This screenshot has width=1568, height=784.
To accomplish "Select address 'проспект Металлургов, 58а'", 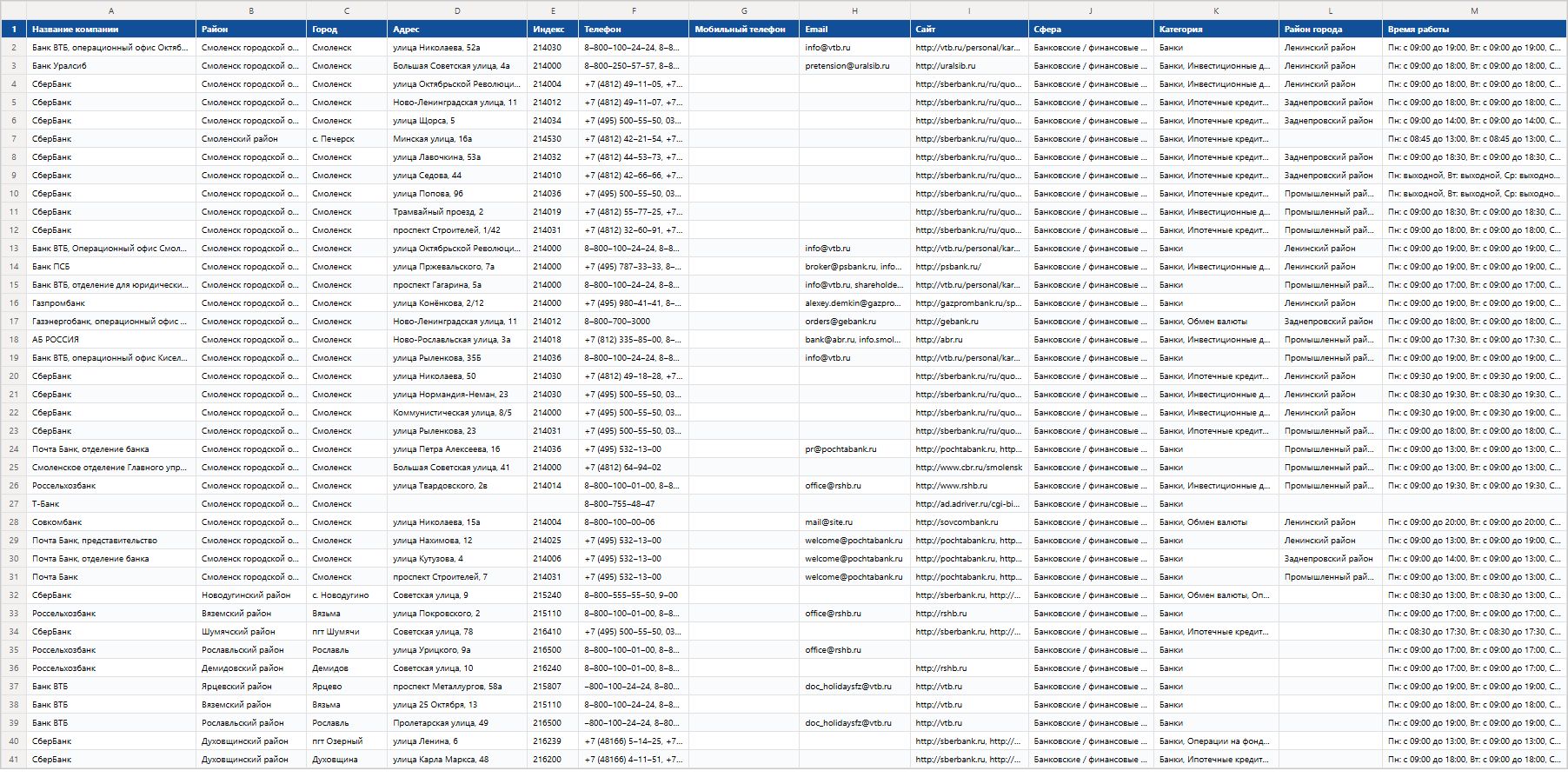I will 457,687.
